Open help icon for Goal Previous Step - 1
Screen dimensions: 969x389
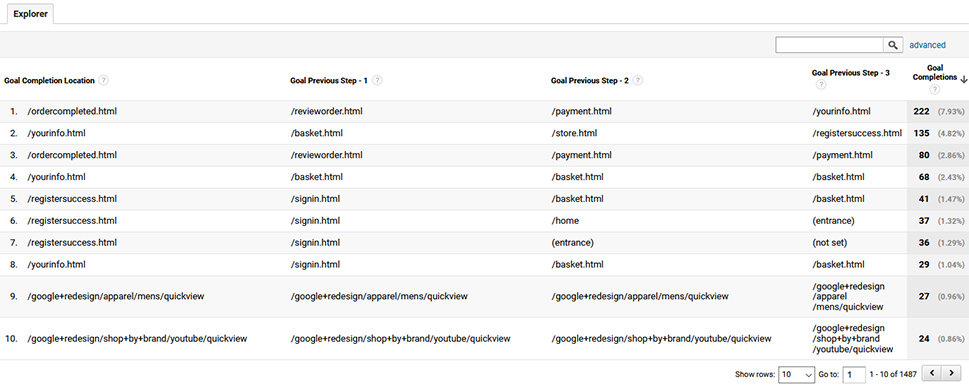[376, 80]
